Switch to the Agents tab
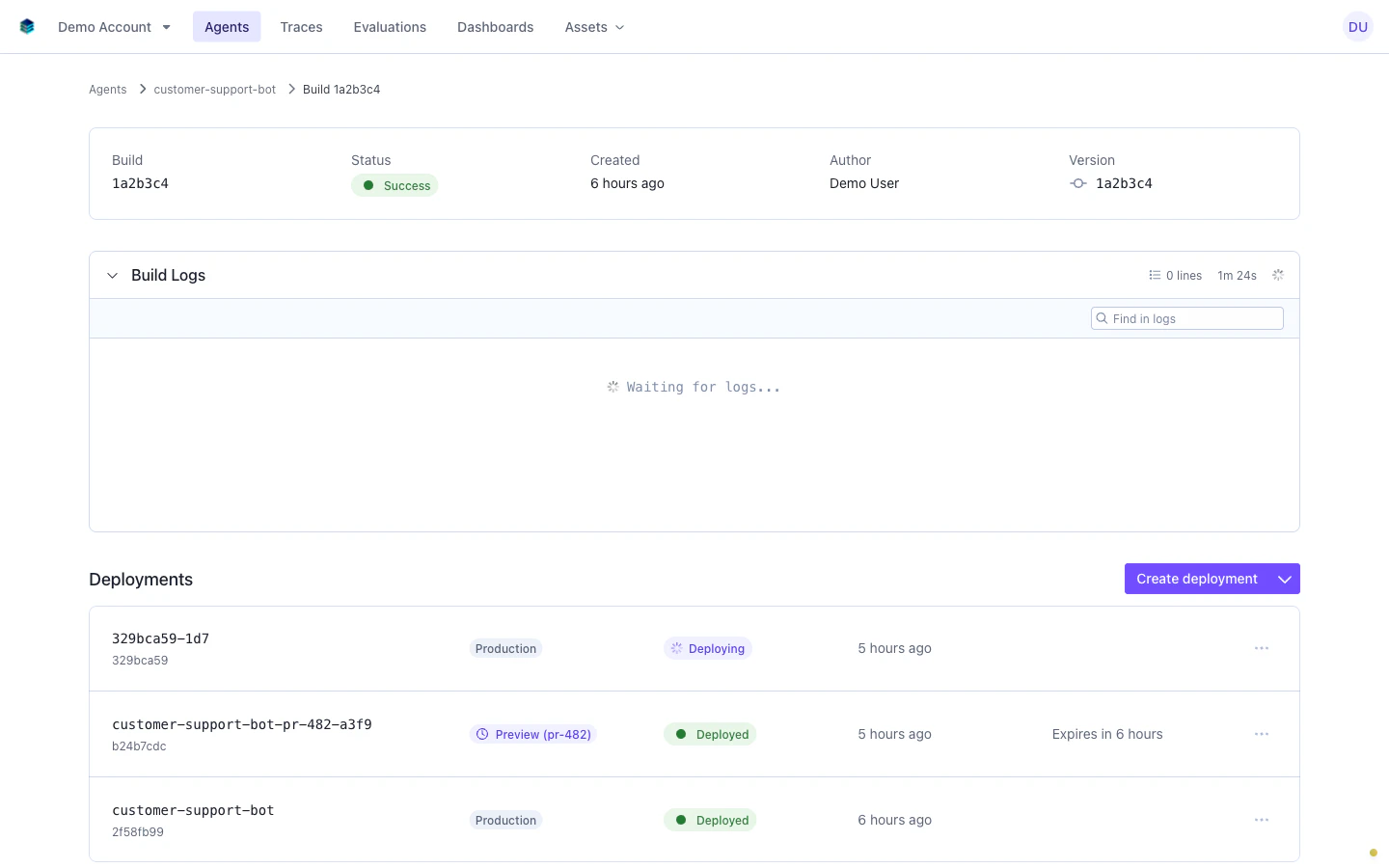The image size is (1389, 868). tap(227, 27)
